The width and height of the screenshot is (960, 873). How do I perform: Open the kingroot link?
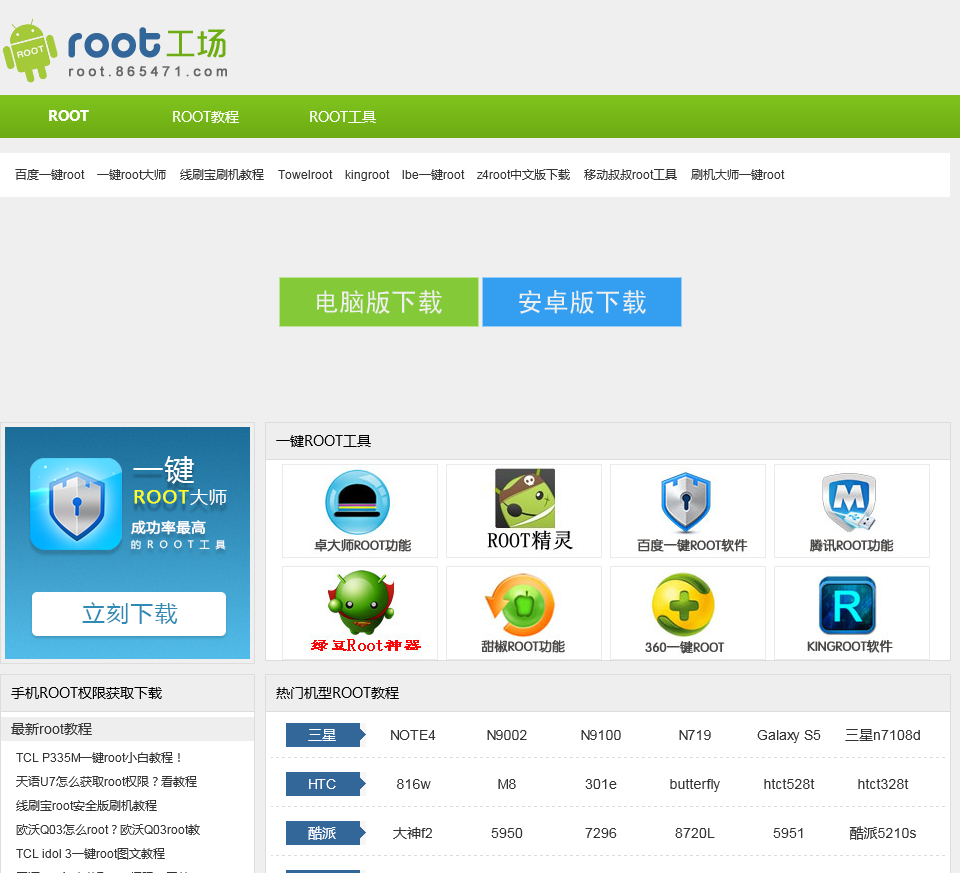click(367, 174)
